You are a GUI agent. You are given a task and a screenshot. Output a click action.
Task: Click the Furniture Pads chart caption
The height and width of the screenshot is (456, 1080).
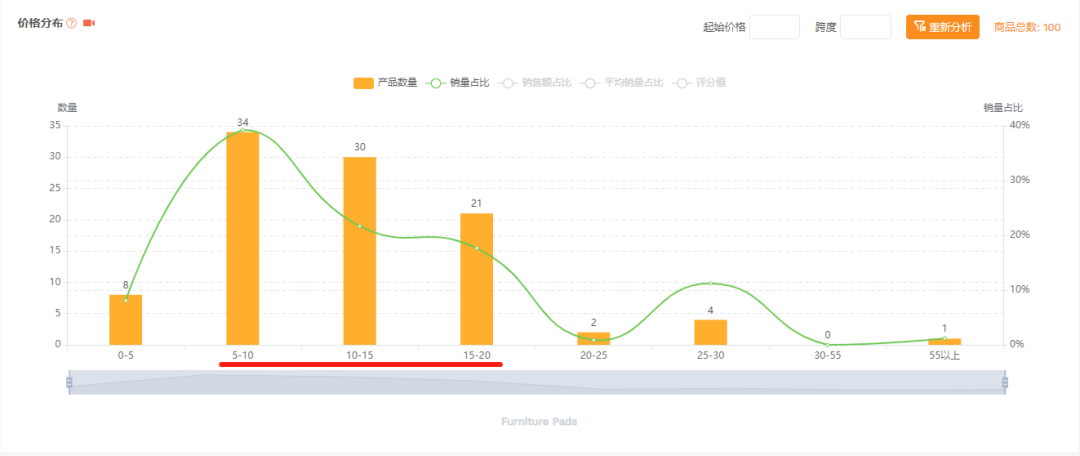(539, 421)
